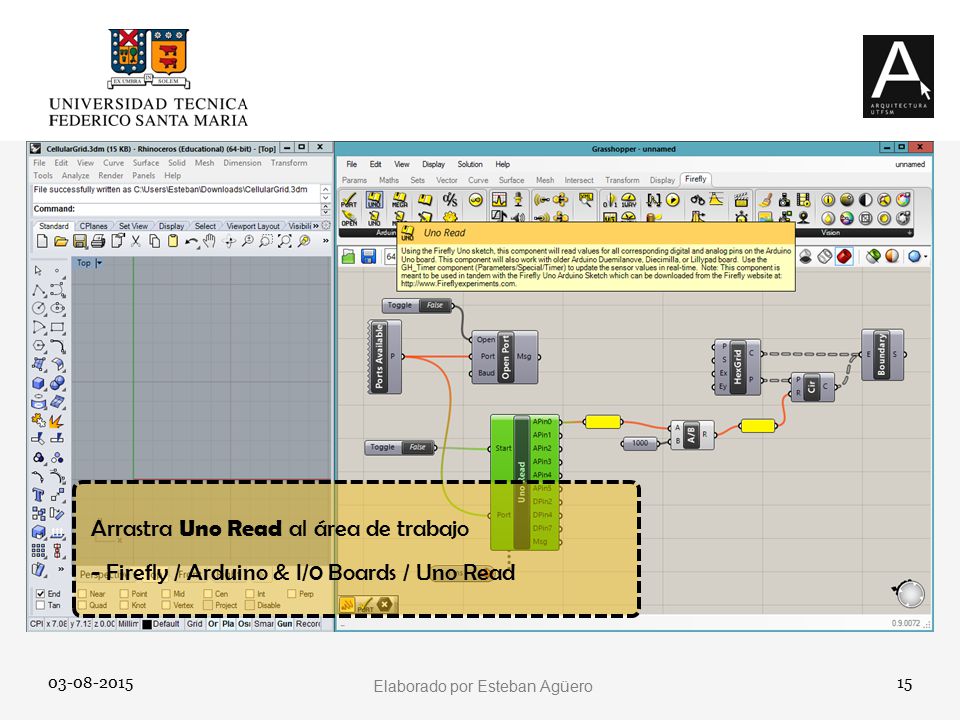This screenshot has width=960, height=720.
Task: Click the paintbrush icon in Firefly Vision group
Action: click(765, 200)
